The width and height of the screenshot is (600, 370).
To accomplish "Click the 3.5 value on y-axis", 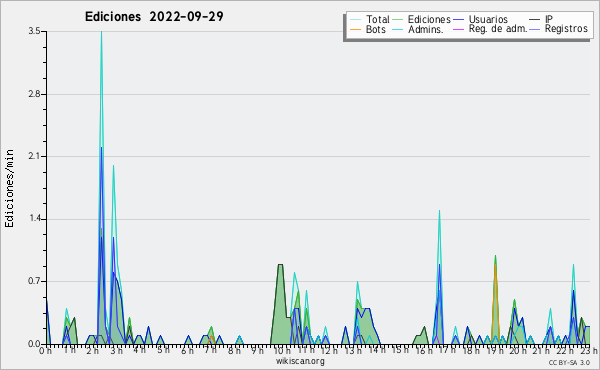I will pyautogui.click(x=34, y=31).
